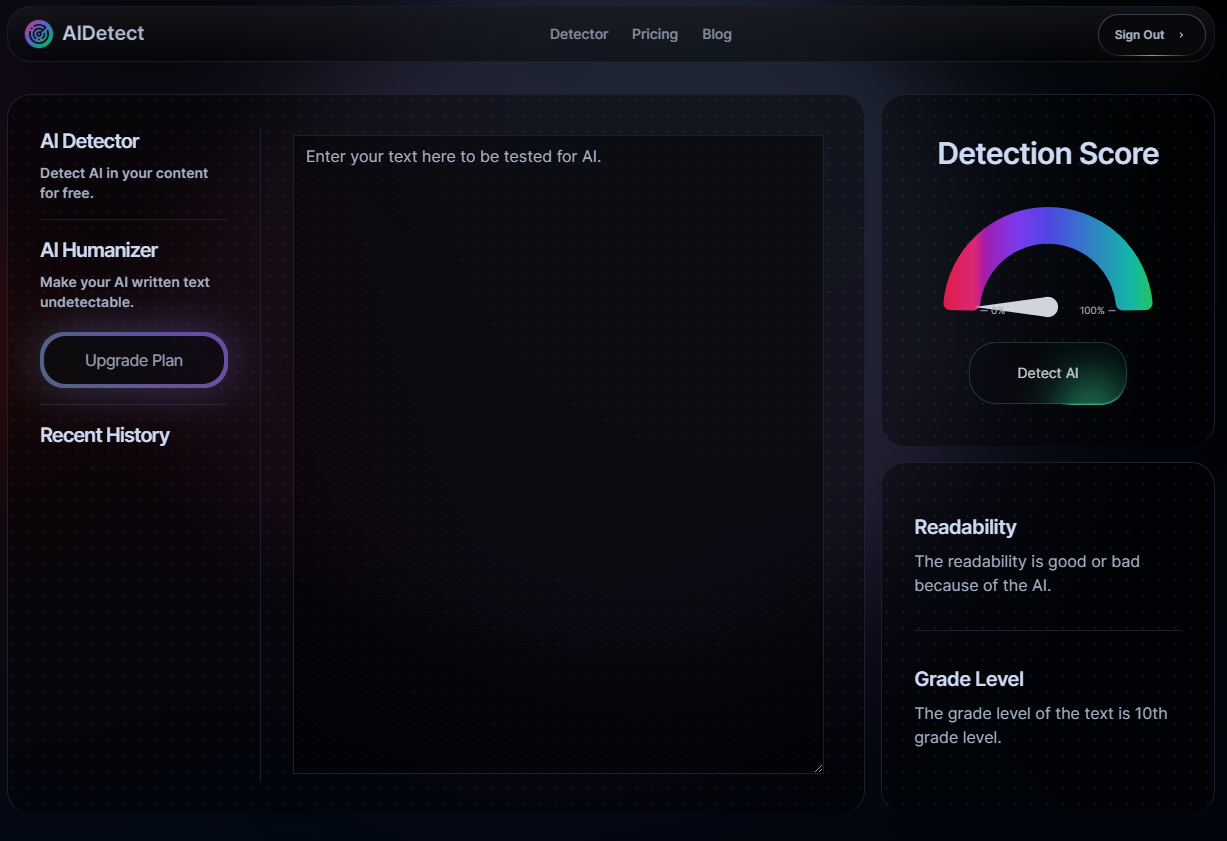Click the AIDetect spiral logo icon
Viewport: 1227px width, 841px height.
coord(38,33)
